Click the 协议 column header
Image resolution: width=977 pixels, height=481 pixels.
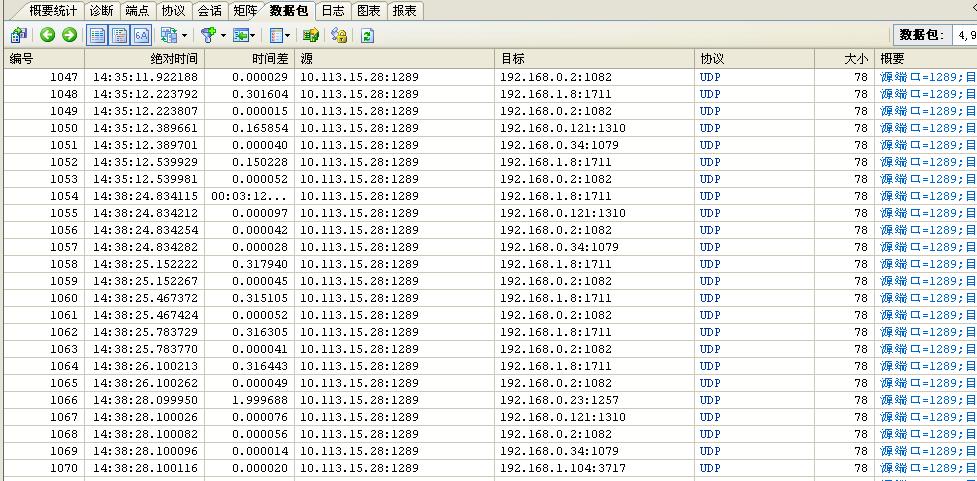tap(712, 59)
